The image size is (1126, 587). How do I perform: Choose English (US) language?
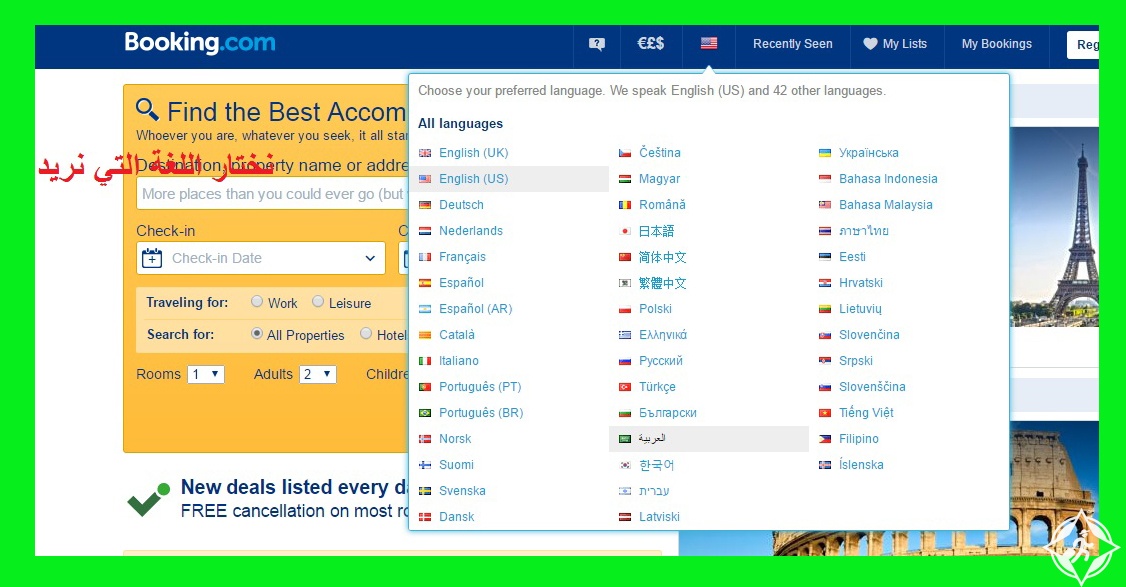[473, 179]
